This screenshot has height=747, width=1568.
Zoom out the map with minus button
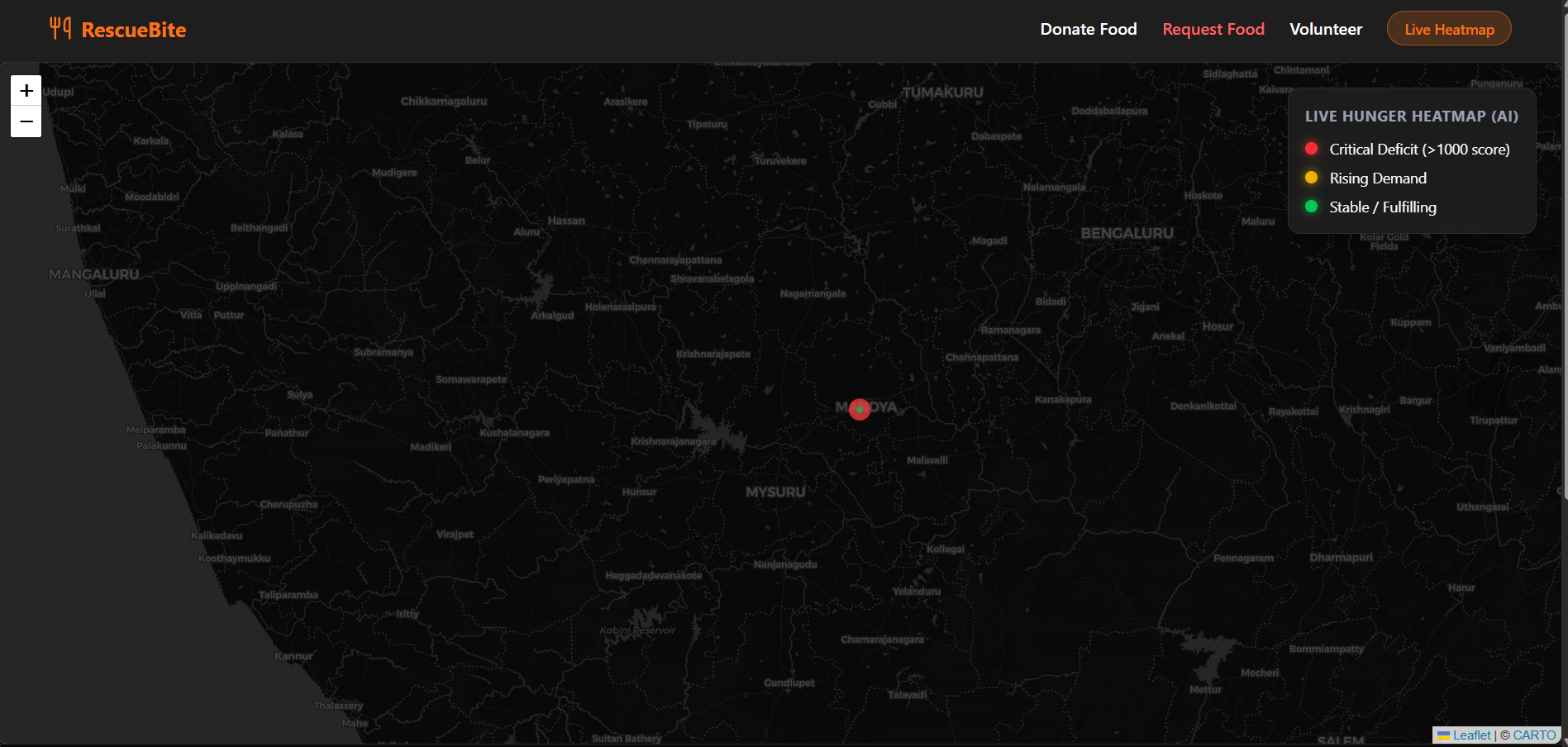click(26, 121)
